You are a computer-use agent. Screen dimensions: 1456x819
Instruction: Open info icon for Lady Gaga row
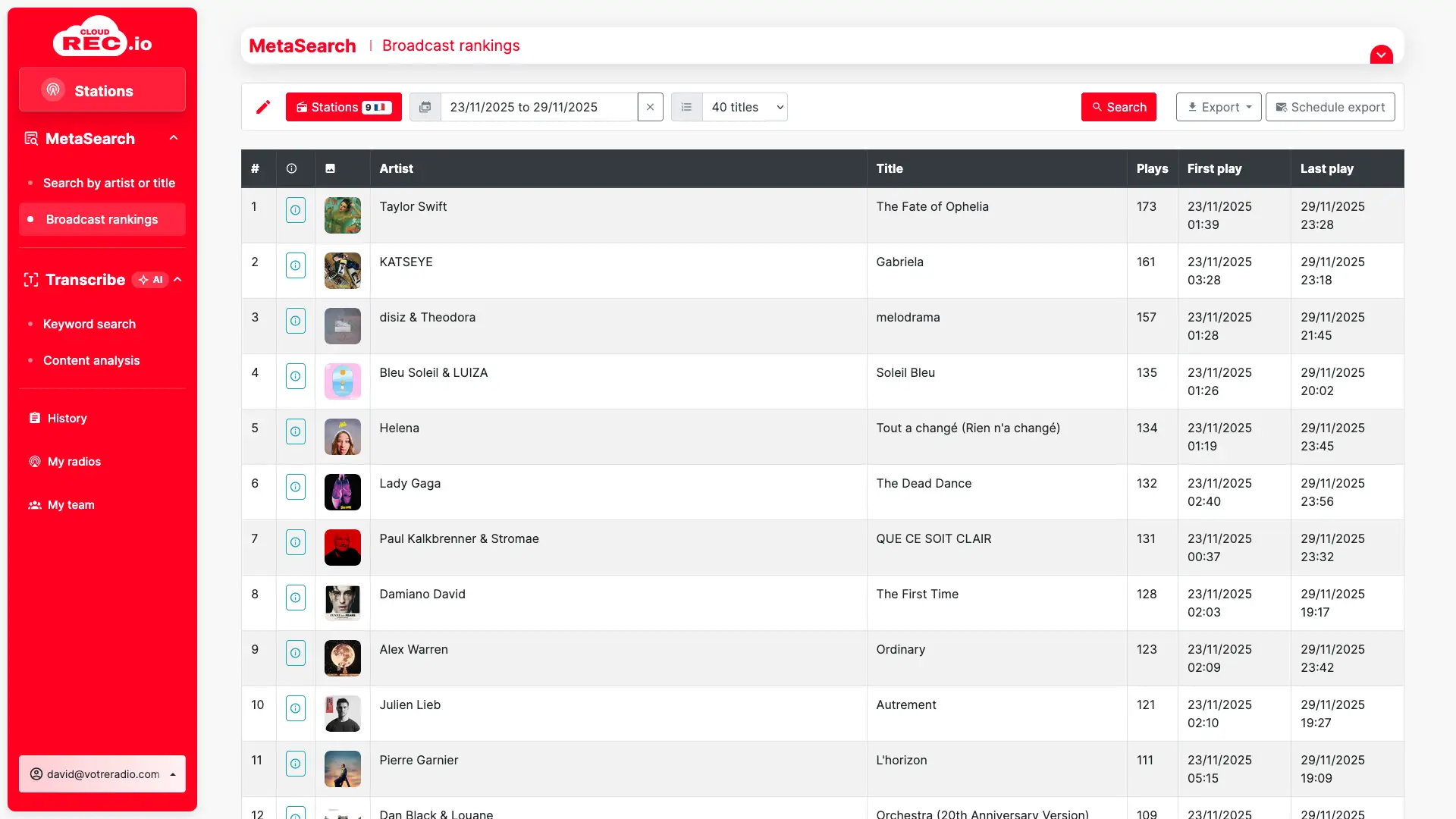[x=296, y=487]
